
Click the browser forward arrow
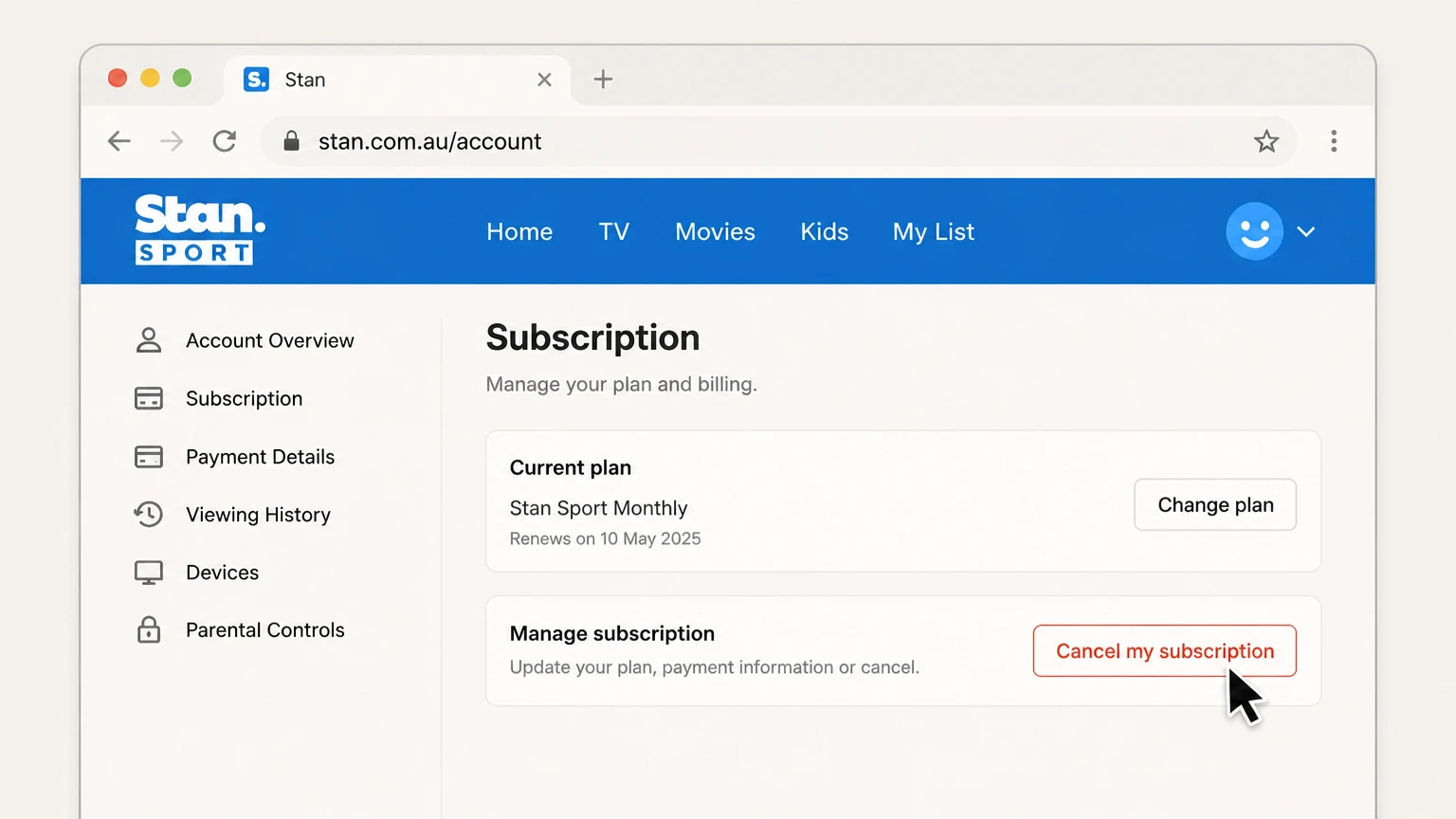click(172, 141)
